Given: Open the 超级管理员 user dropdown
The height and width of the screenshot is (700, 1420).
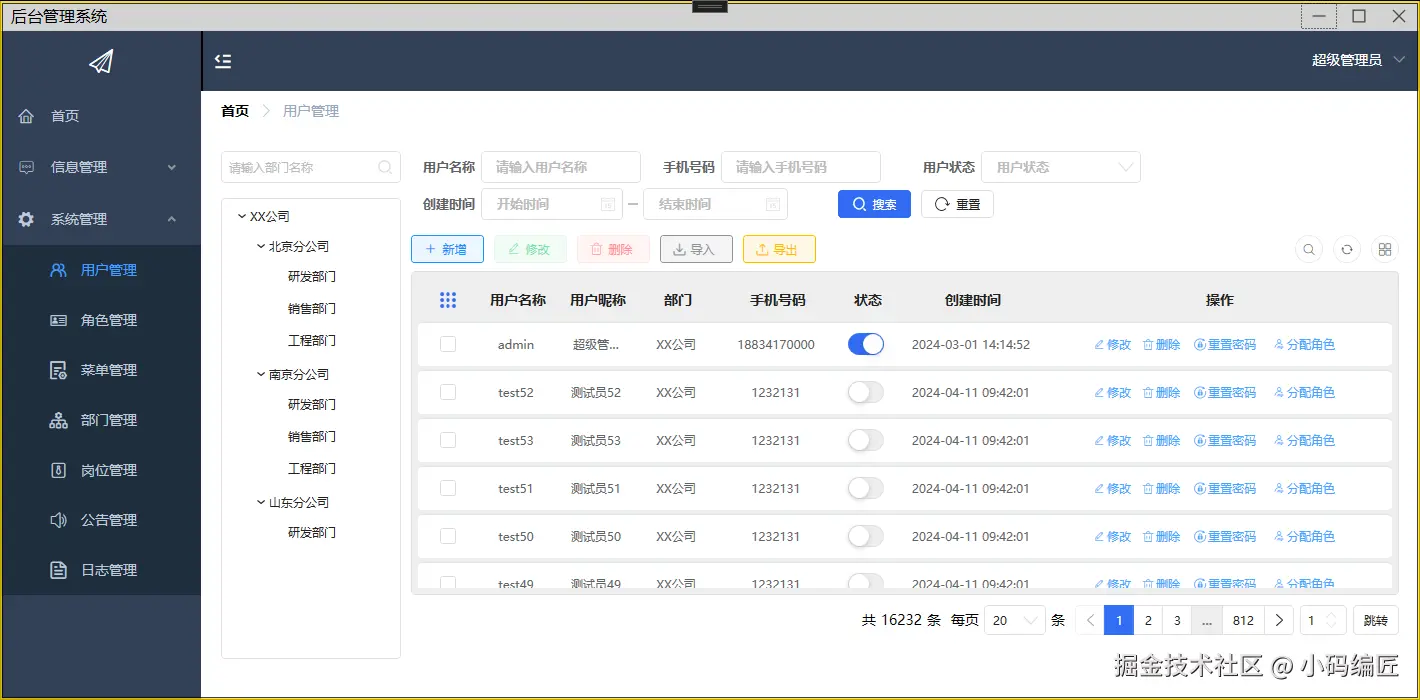Looking at the screenshot, I should click(x=1358, y=60).
